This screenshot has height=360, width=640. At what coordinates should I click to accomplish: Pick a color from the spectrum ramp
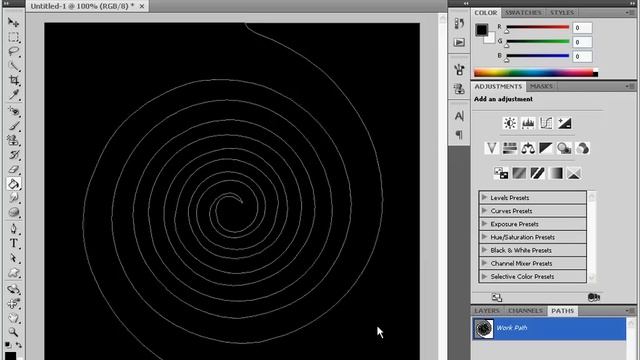536,73
